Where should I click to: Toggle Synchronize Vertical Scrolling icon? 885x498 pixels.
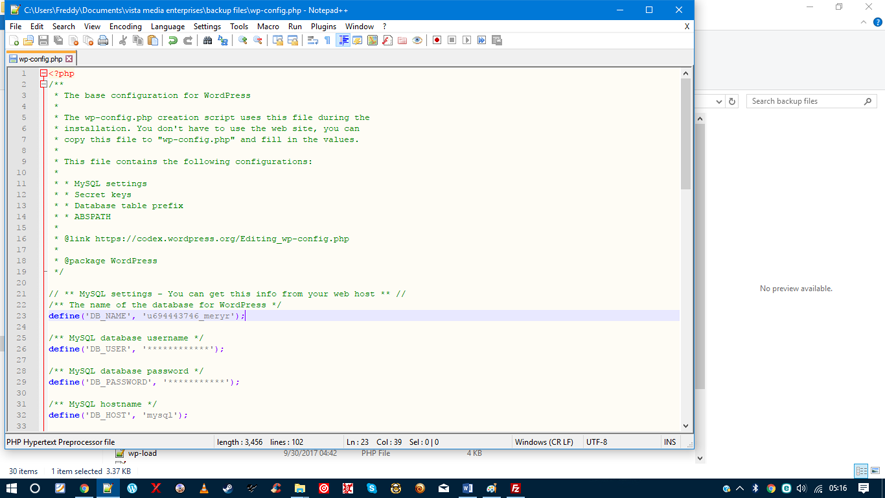(x=278, y=40)
